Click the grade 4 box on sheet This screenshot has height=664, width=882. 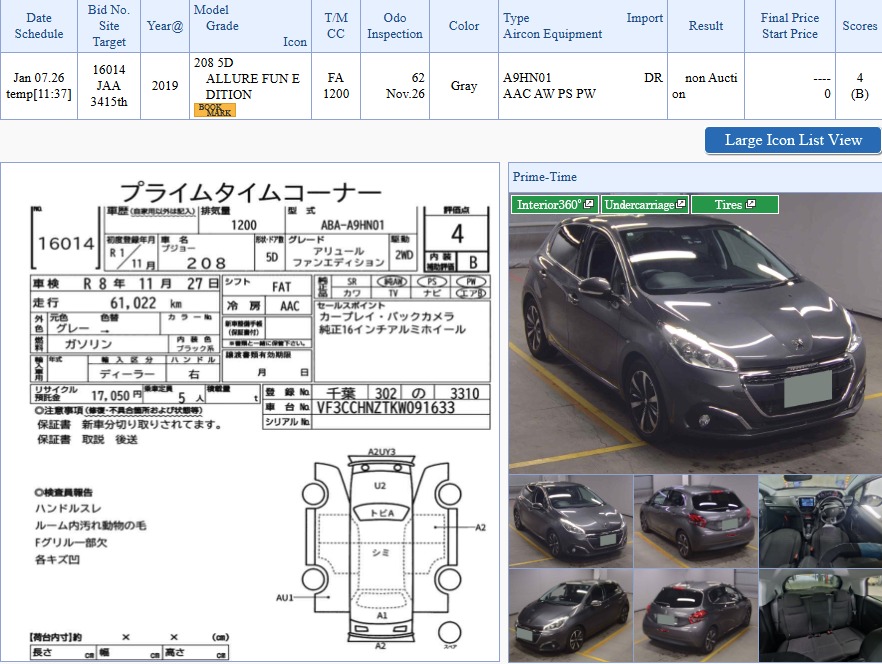click(x=456, y=233)
